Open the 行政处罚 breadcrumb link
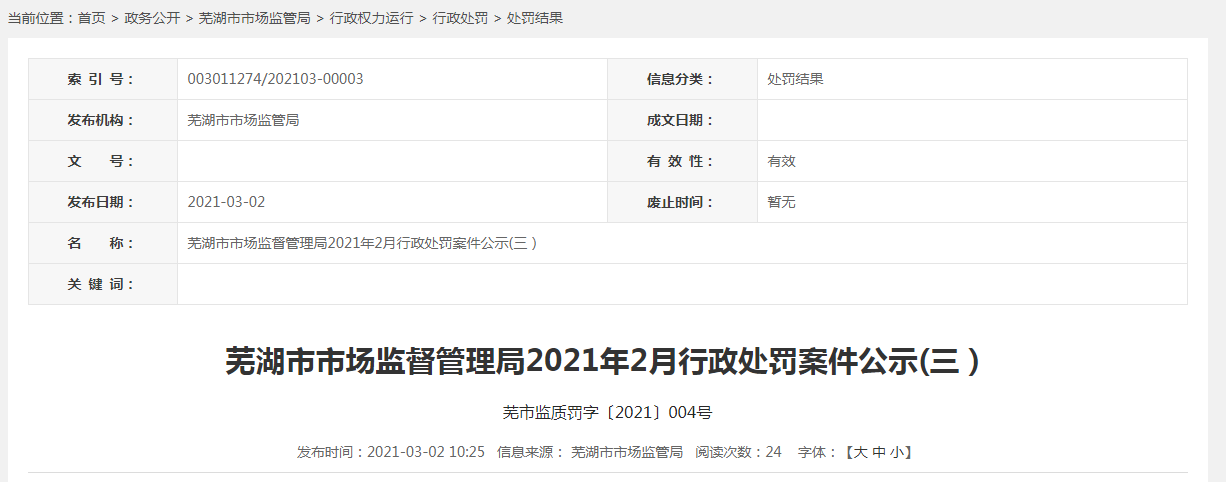Screen dimensions: 1226x482 (460, 18)
